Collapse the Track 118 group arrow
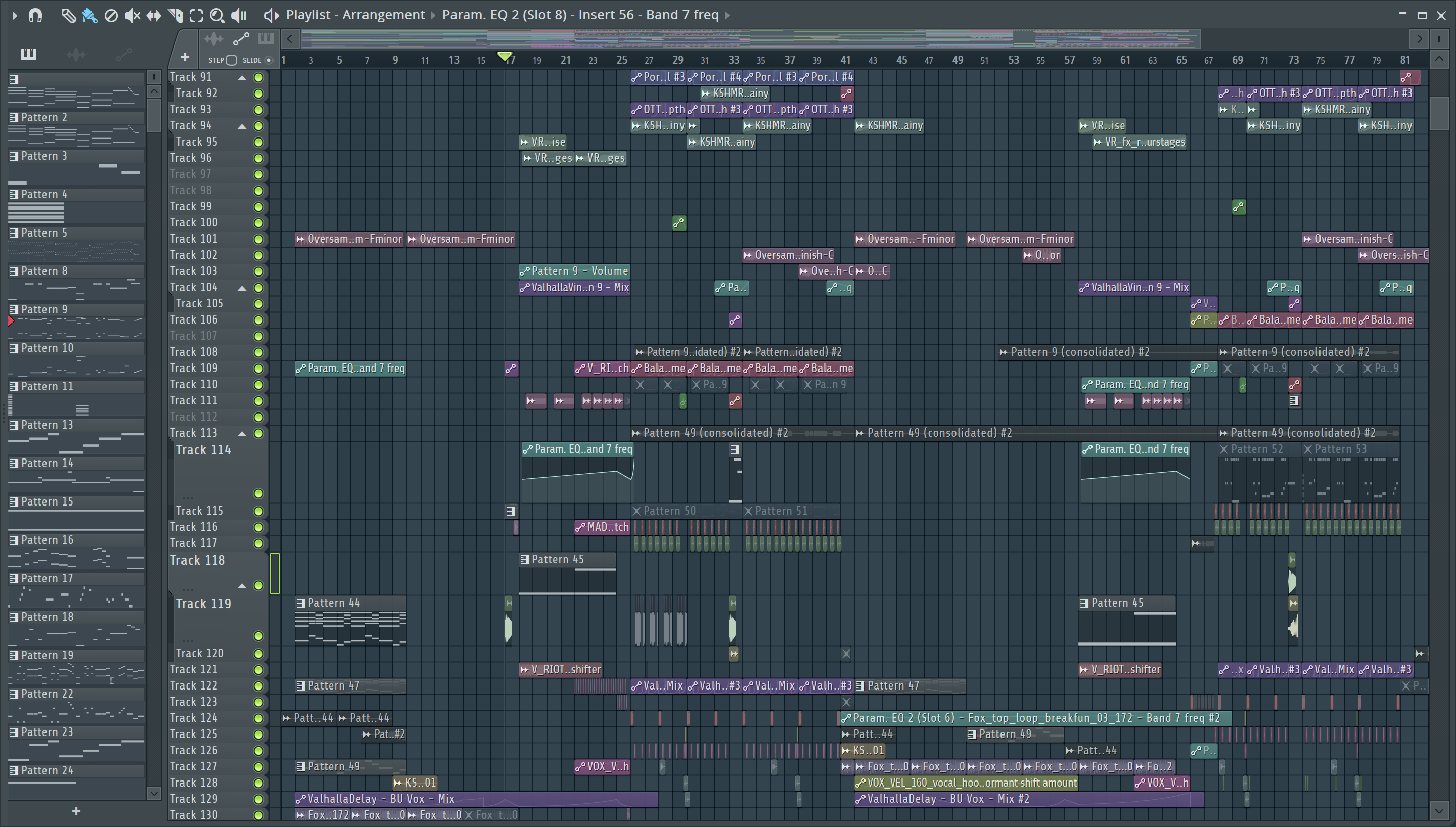1456x827 pixels. coord(242,585)
